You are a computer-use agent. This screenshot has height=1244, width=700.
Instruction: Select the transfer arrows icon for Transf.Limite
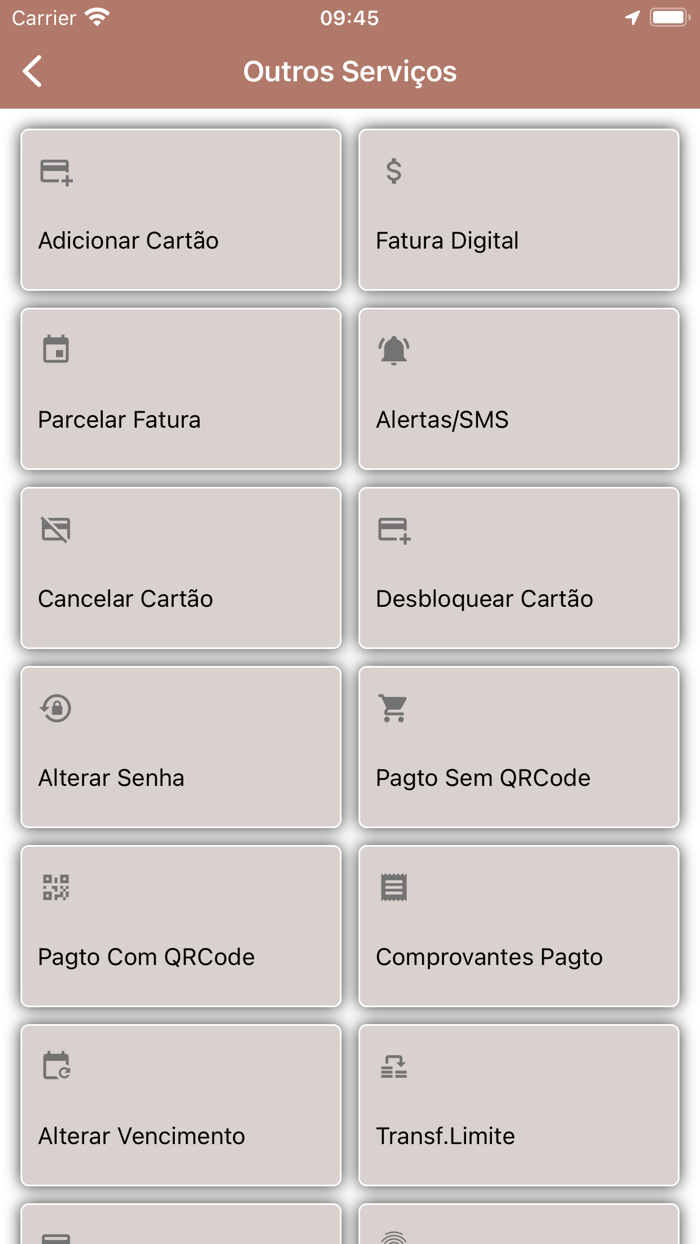394,1065
